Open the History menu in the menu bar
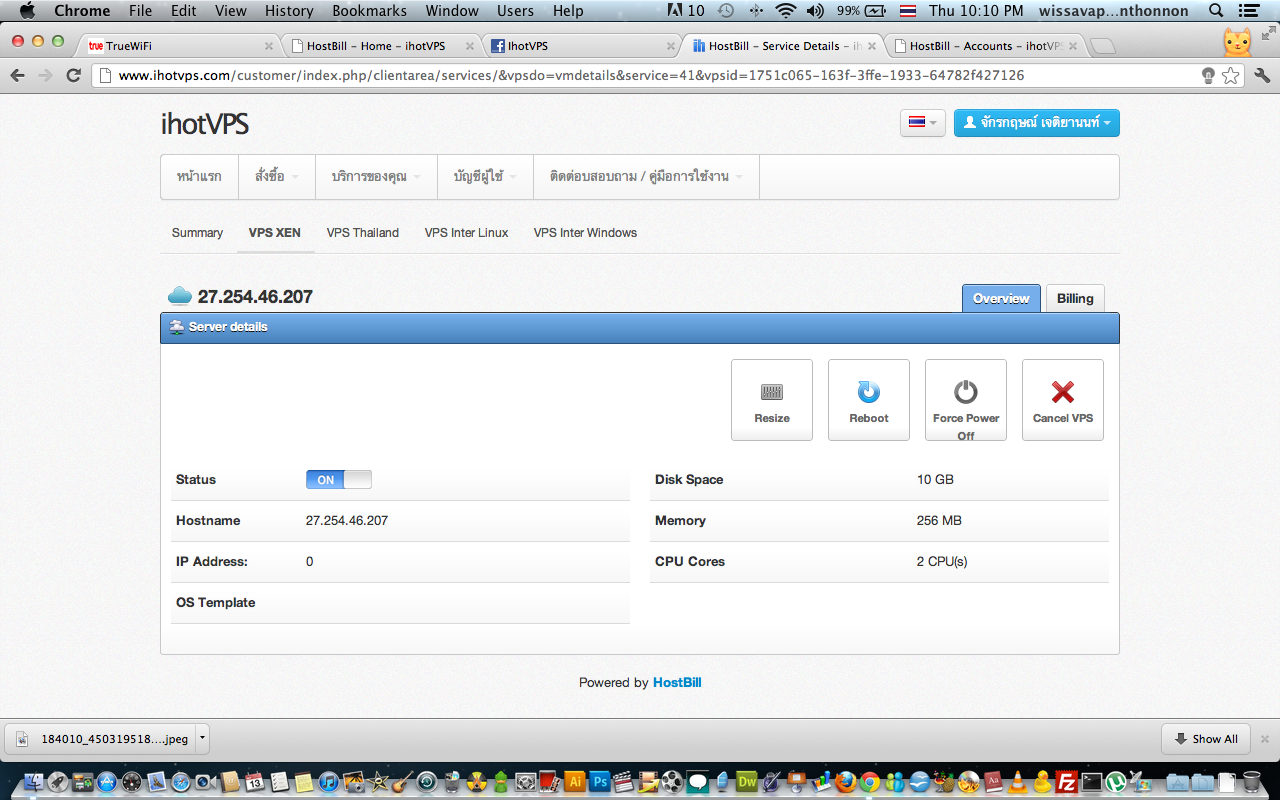Viewport: 1280px width, 800px height. [289, 11]
